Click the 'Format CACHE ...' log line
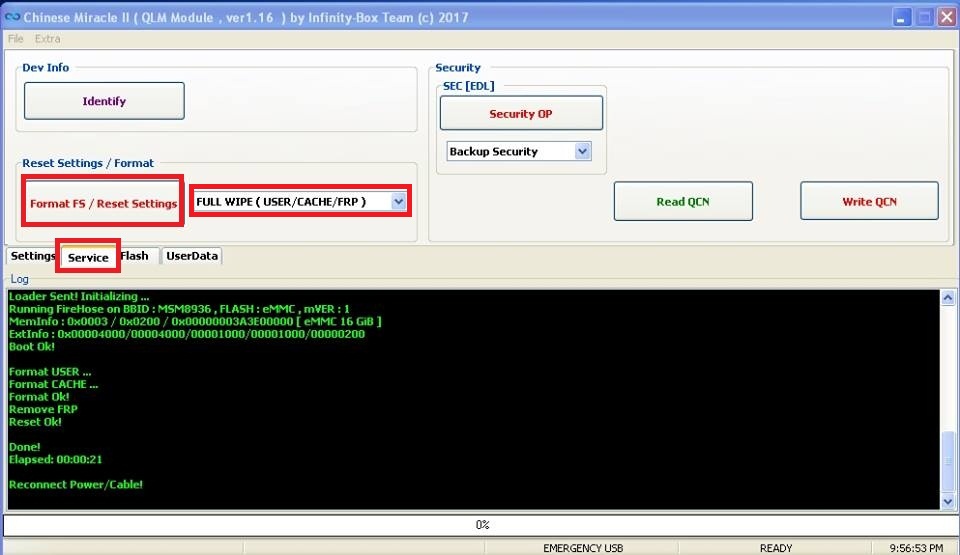 click(x=53, y=384)
